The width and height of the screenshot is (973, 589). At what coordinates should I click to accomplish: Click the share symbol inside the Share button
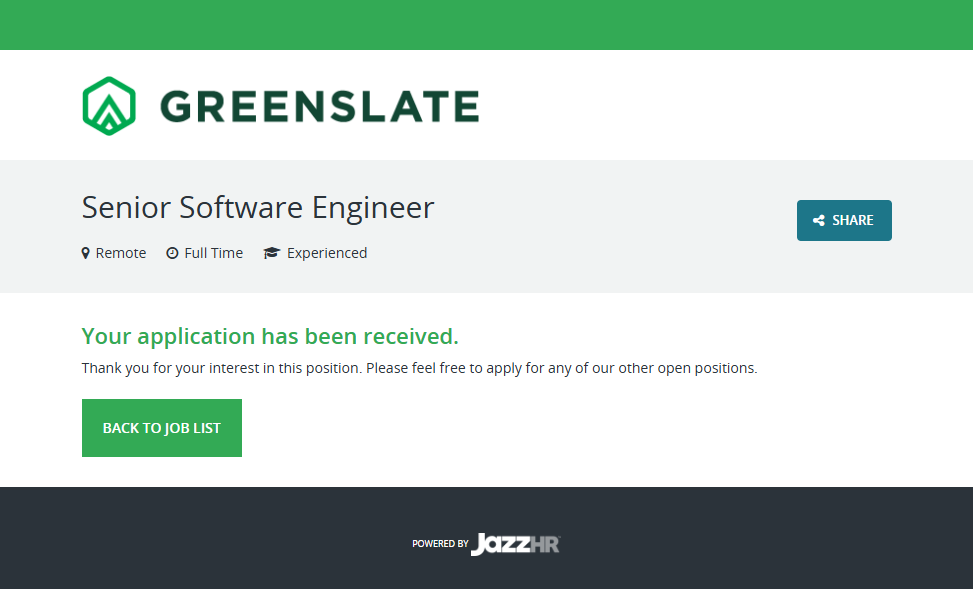[819, 221]
